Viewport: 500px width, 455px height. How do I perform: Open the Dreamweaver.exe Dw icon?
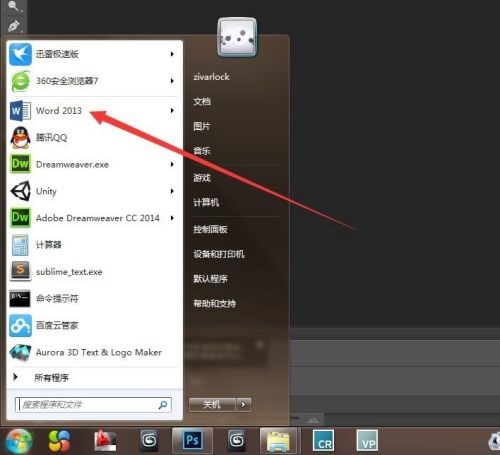pyautogui.click(x=20, y=164)
